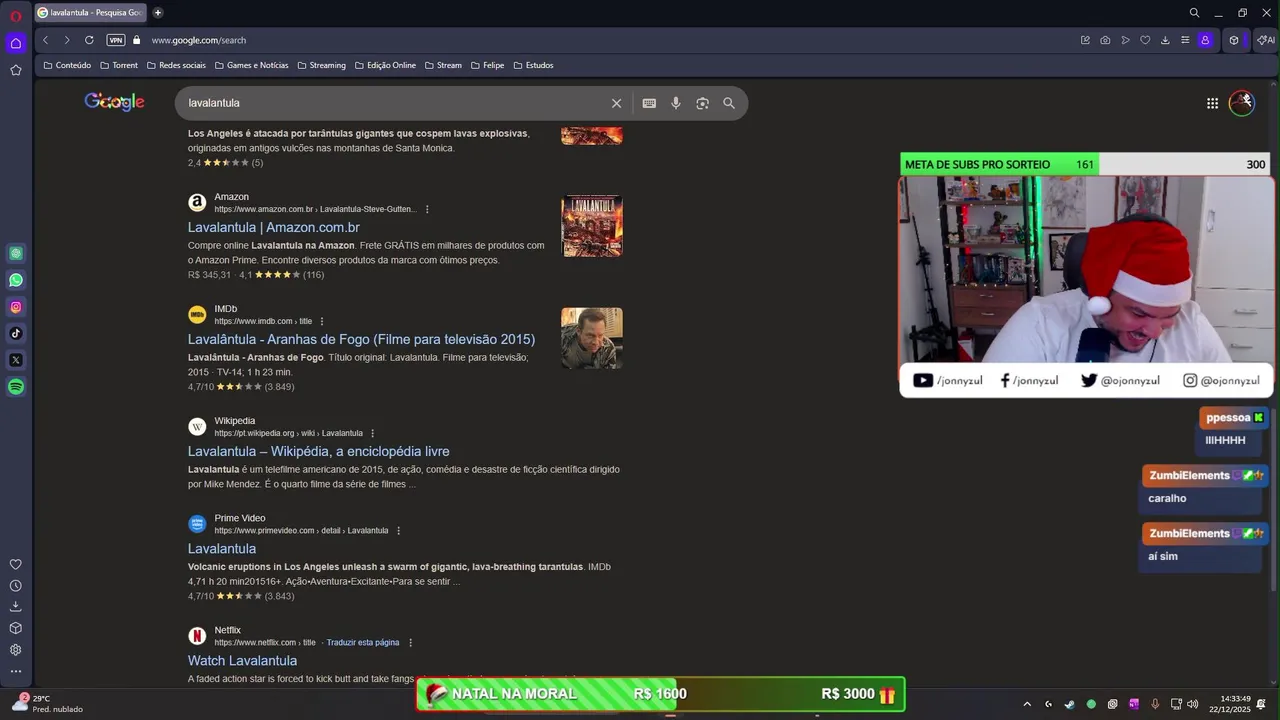Screen dimensions: 1280x720
Task: Open sidebar settings gear icon
Action: click(x=15, y=650)
